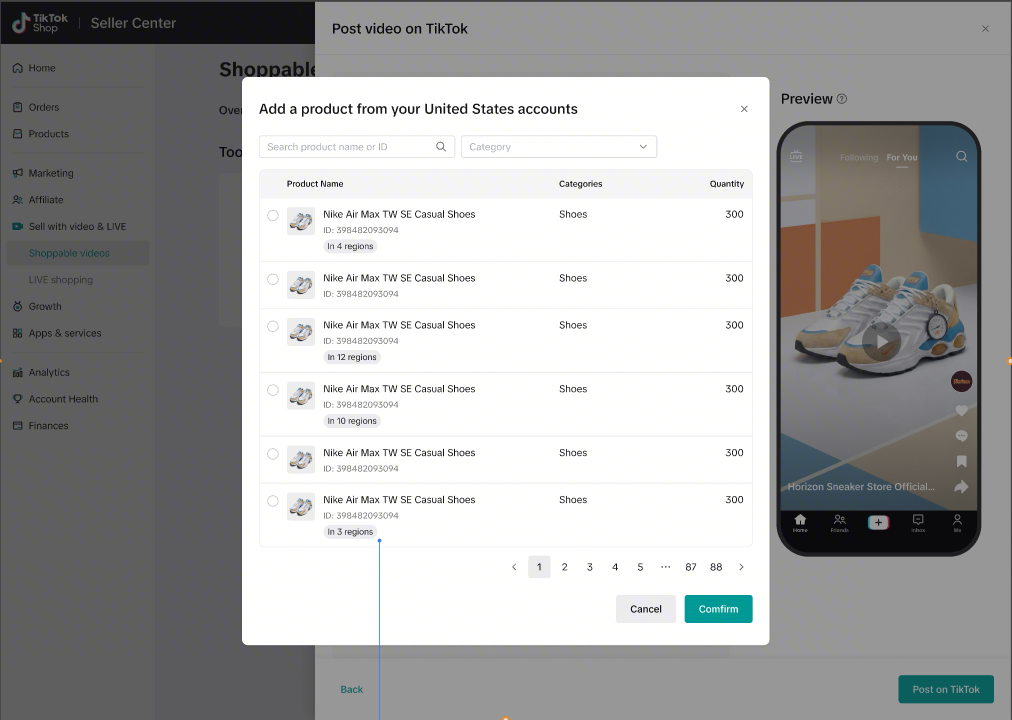Image resolution: width=1012 pixels, height=720 pixels.
Task: Click the search magnifier icon in product search
Action: click(441, 147)
